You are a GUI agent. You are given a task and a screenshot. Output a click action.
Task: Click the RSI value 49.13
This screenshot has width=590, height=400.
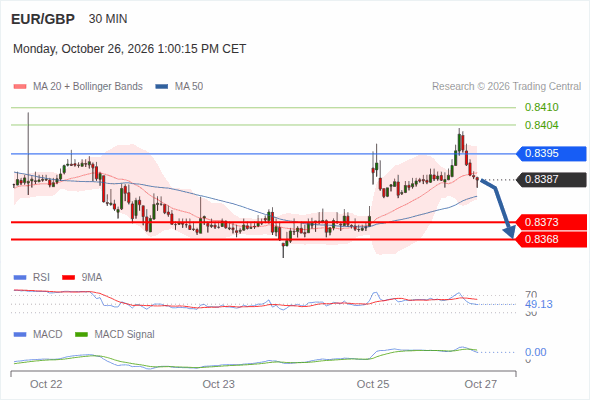coord(539,304)
